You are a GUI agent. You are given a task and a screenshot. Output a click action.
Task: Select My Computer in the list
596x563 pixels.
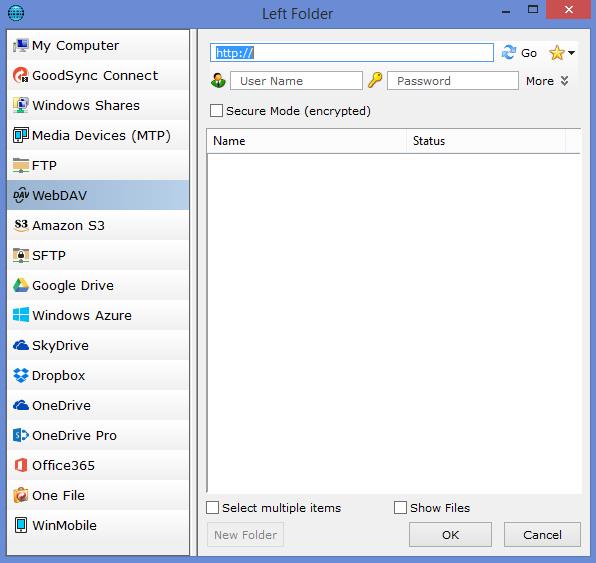tap(98, 46)
